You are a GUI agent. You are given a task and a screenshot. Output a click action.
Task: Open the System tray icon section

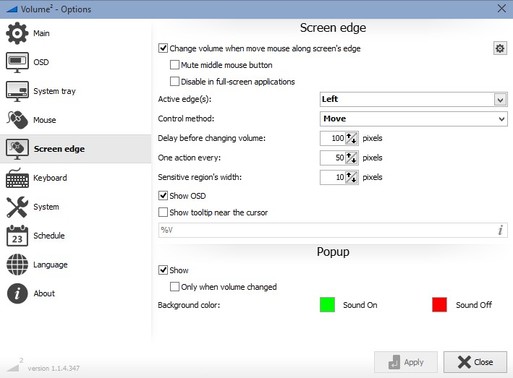[x=17, y=91]
